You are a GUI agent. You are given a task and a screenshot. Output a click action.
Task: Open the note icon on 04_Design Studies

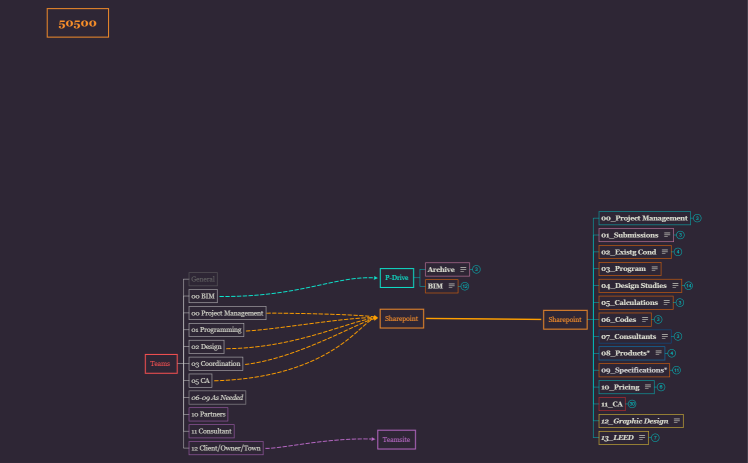tap(675, 286)
